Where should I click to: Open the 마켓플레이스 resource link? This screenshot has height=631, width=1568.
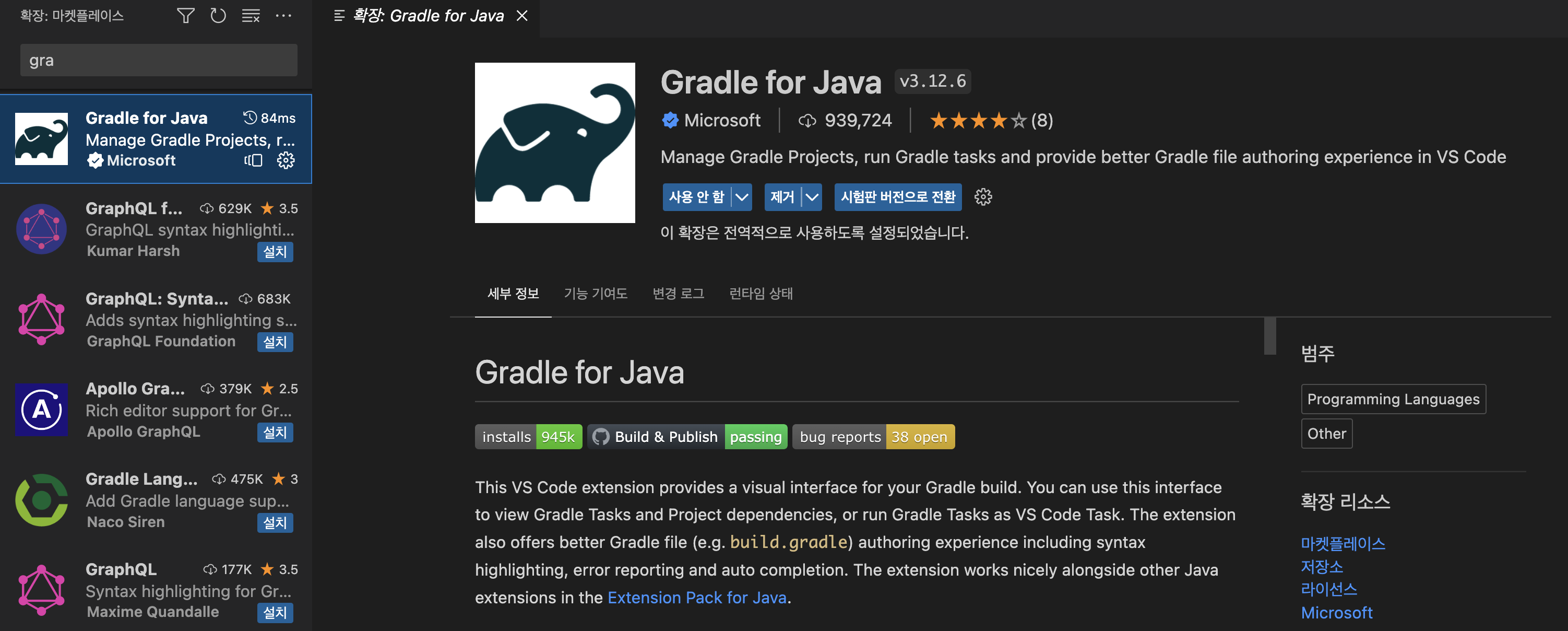[1344, 543]
